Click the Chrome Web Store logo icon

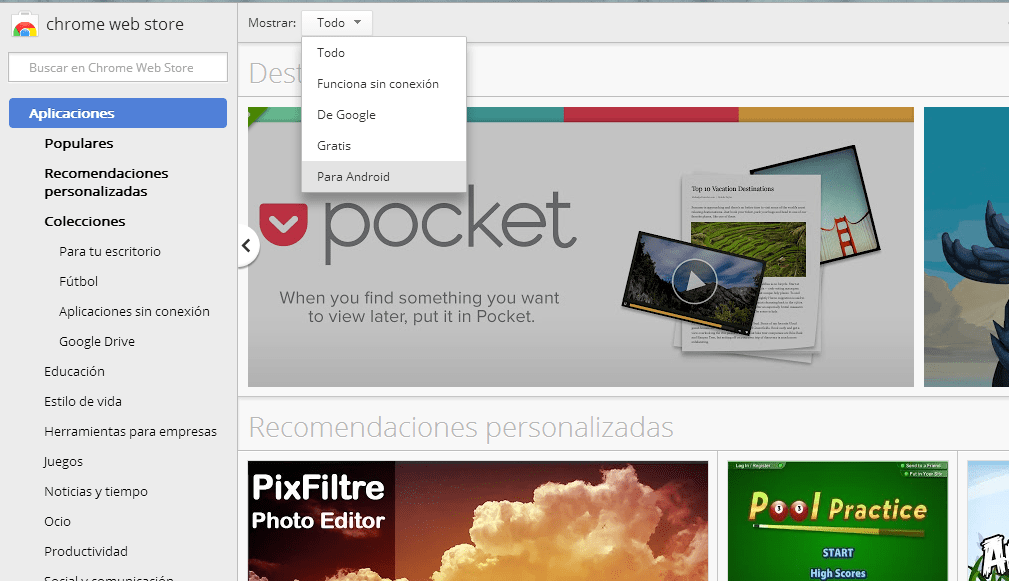point(24,24)
